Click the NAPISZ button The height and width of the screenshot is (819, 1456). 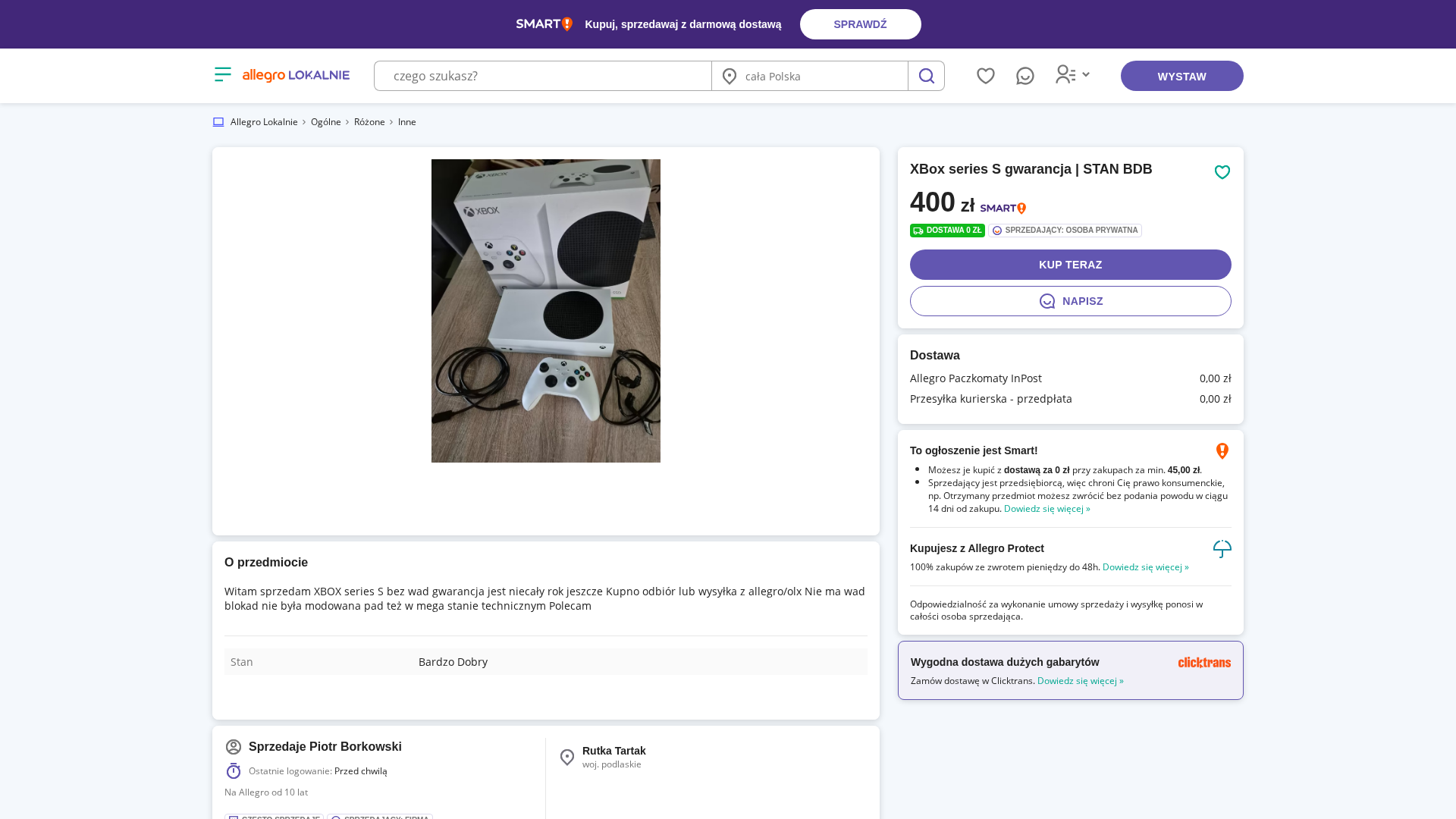[1070, 301]
